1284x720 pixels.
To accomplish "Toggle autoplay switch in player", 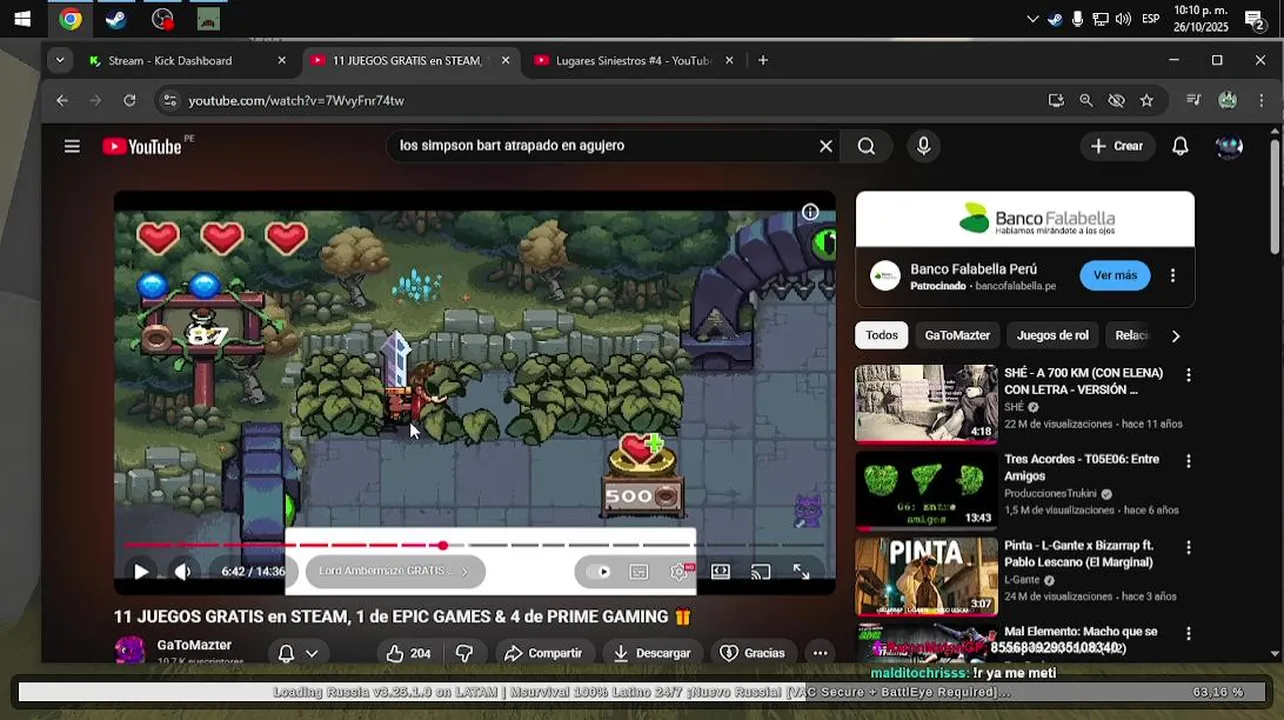I will (x=597, y=571).
